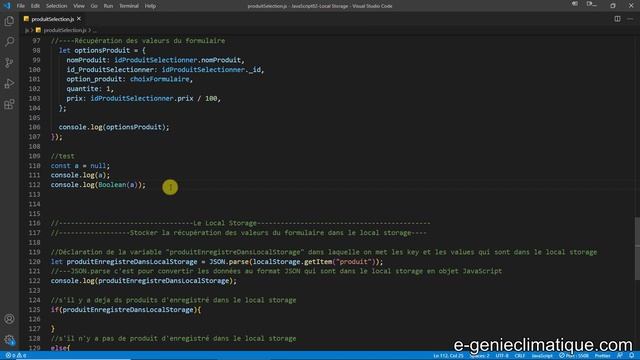
Task: Open the Manage gear icon
Action: point(9,340)
